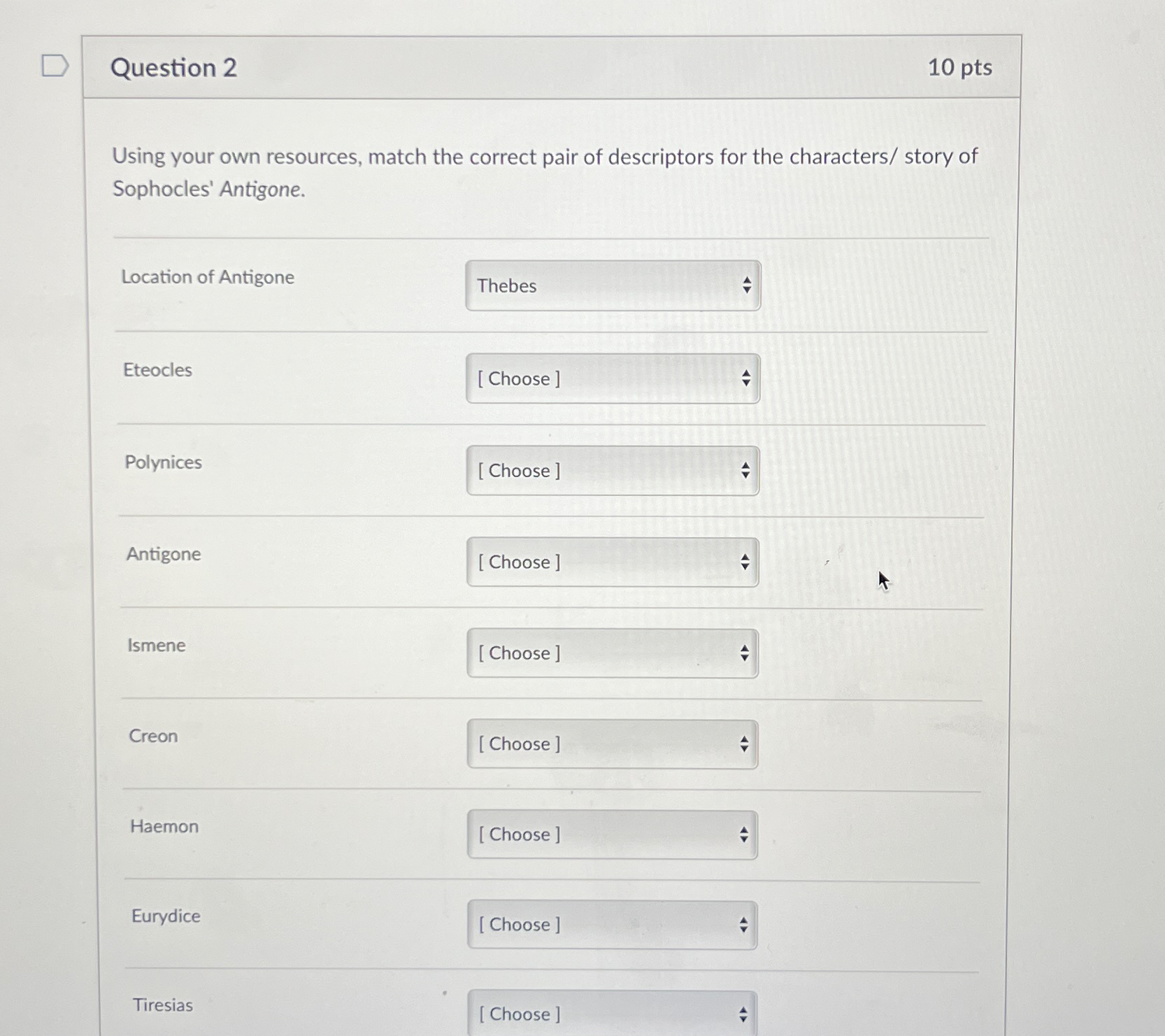The image size is (1165, 1036).
Task: Click the Question 2 header bar
Action: [x=489, y=66]
